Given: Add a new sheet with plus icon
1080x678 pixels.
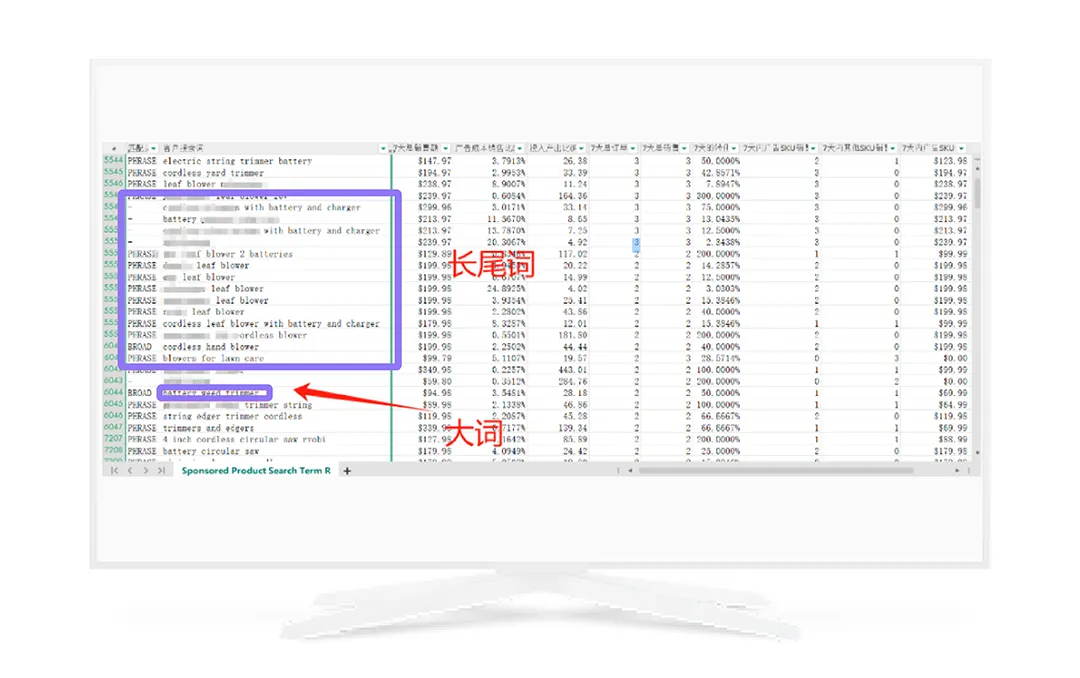Looking at the screenshot, I should (x=347, y=471).
